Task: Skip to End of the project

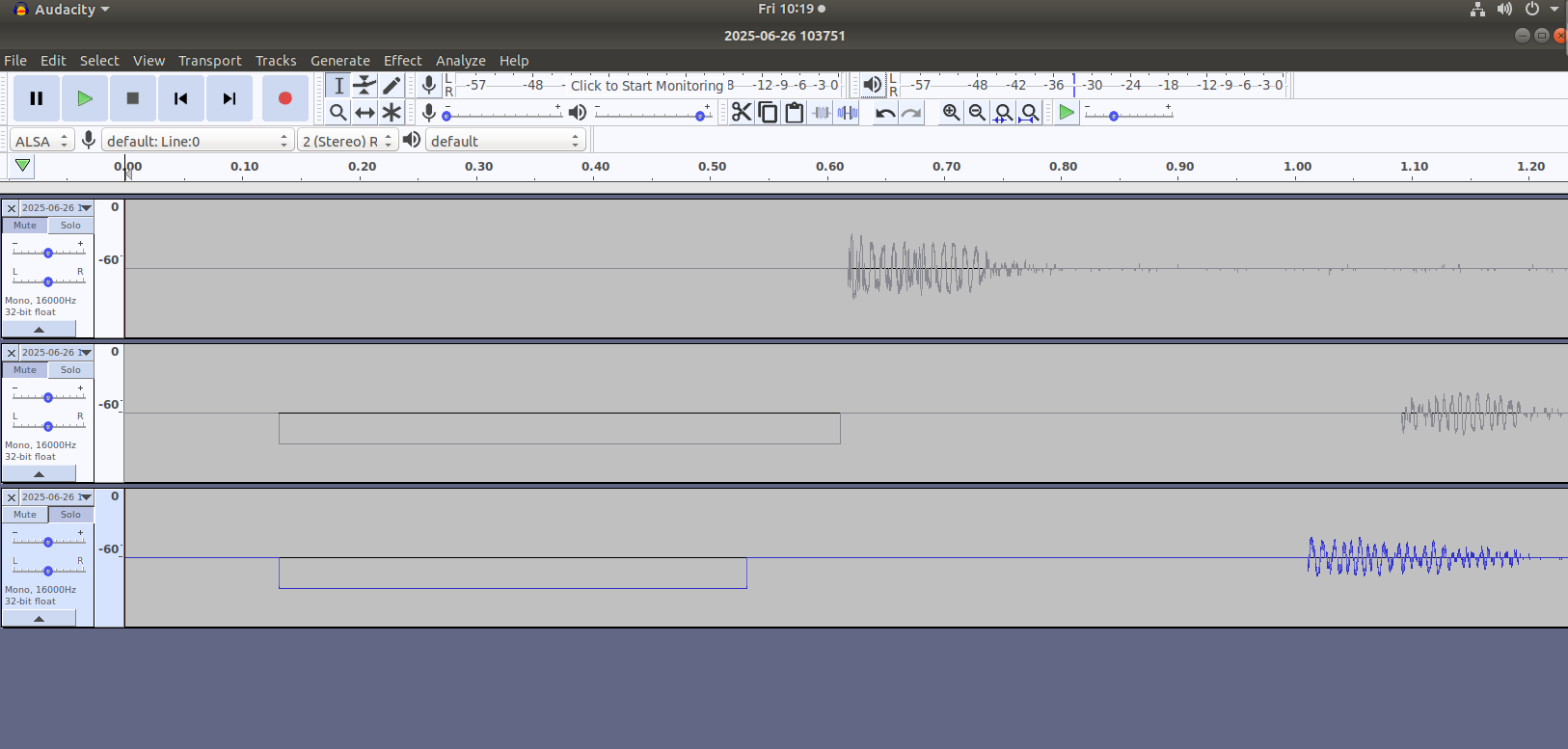Action: [230, 98]
